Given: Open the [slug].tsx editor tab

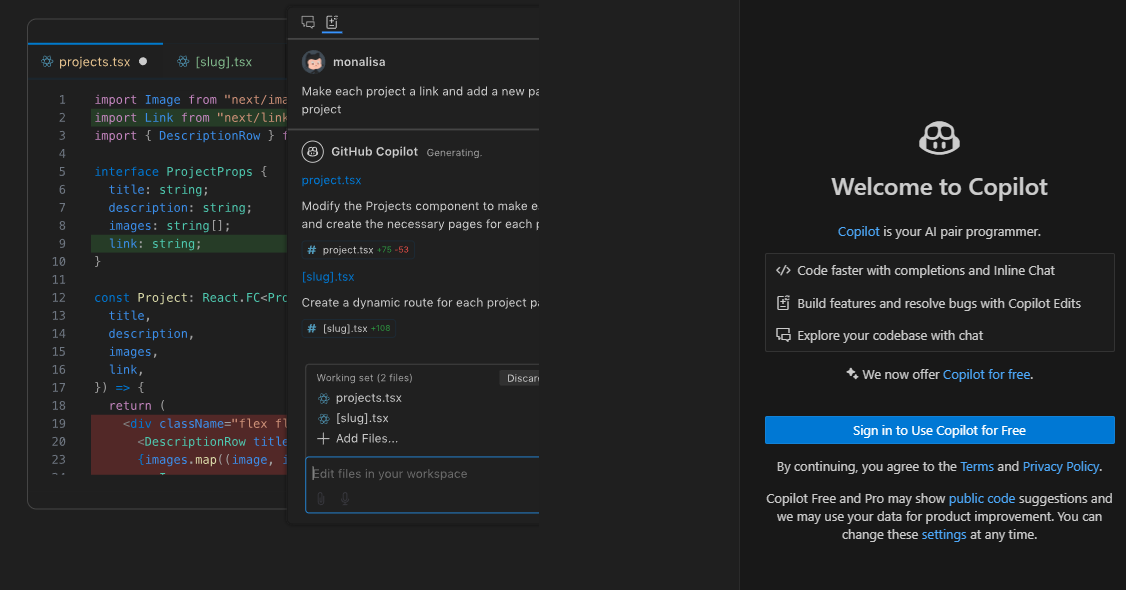Looking at the screenshot, I should tap(223, 62).
